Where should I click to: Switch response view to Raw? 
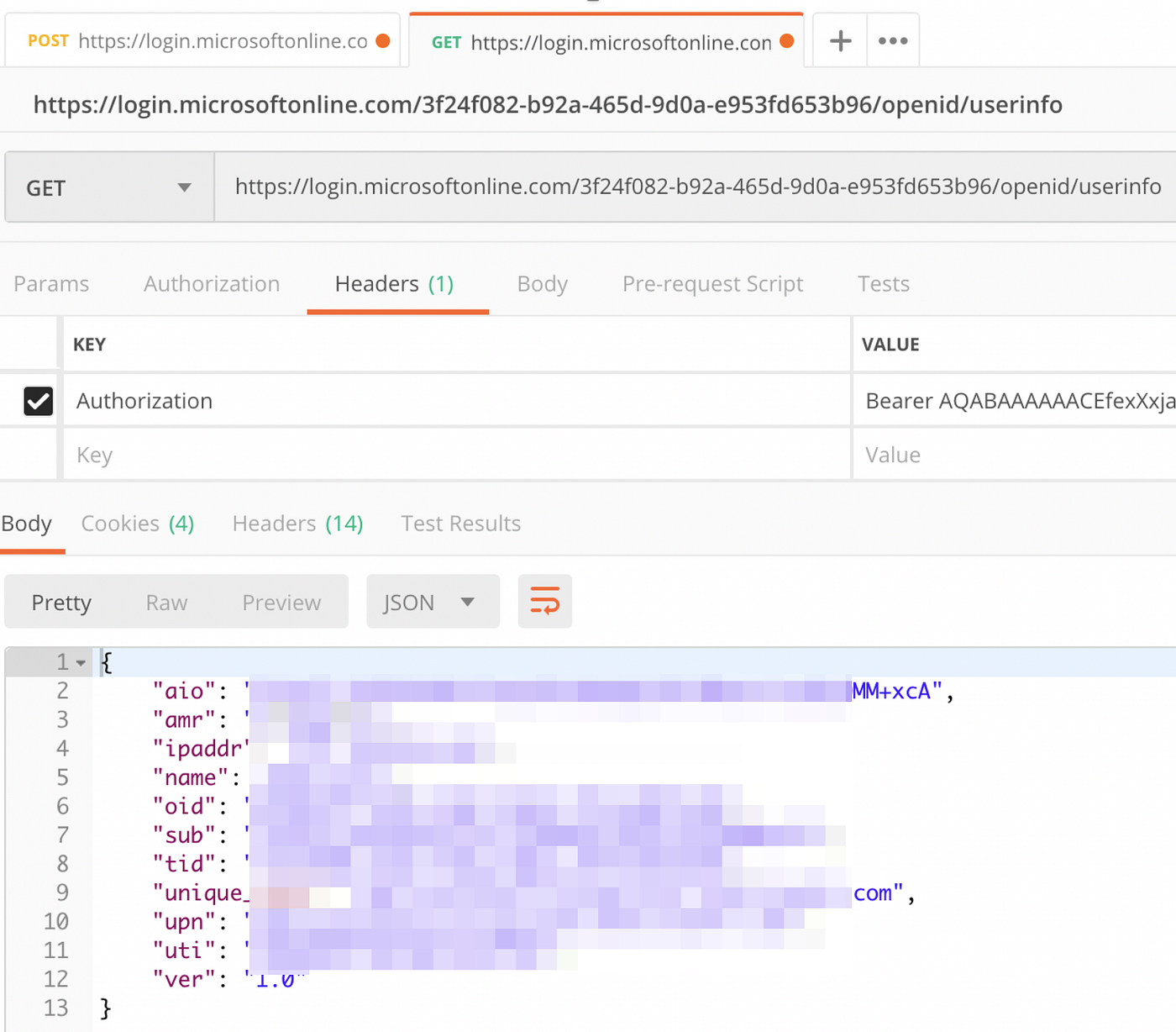click(x=166, y=603)
